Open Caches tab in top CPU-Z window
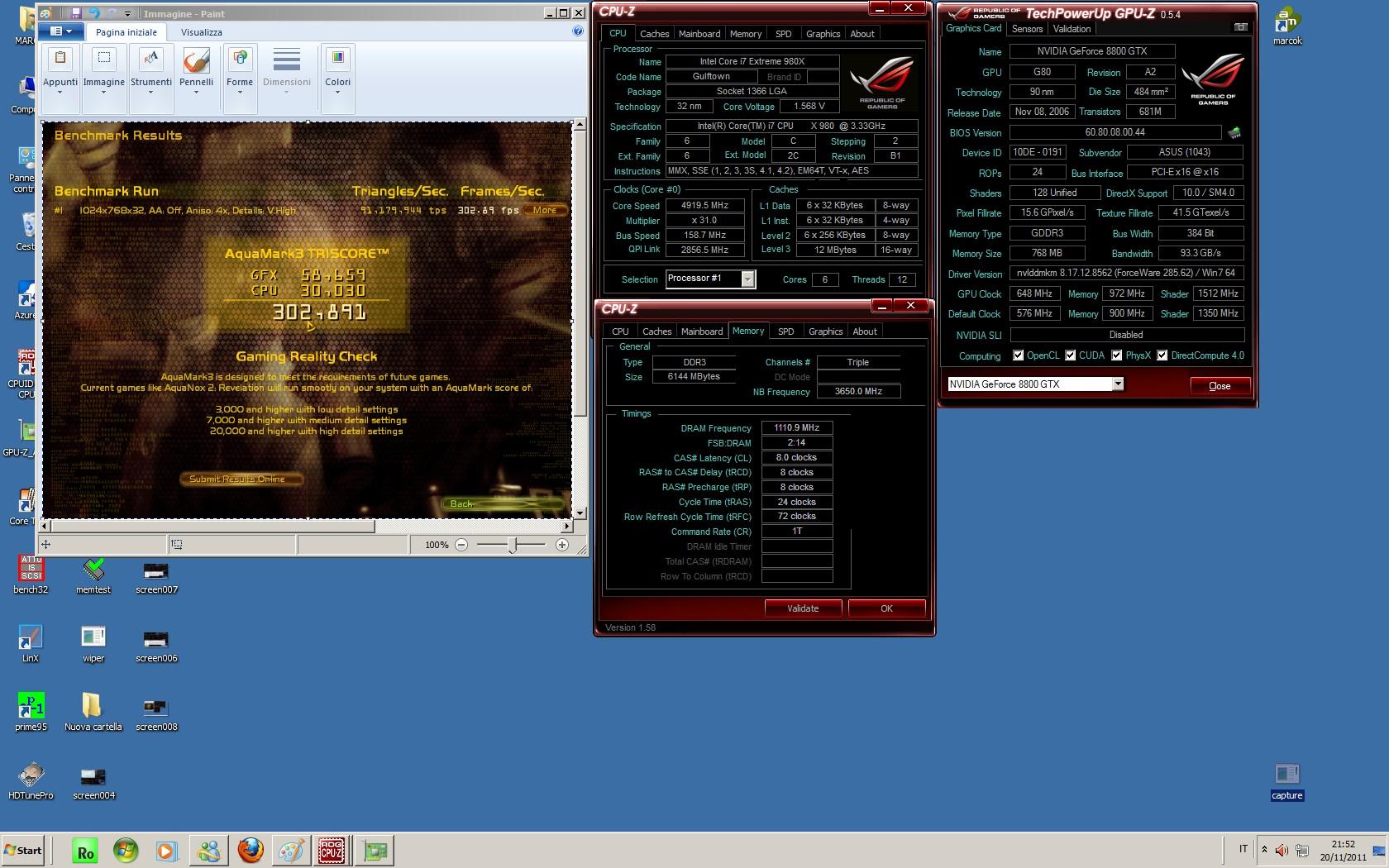 pos(654,34)
